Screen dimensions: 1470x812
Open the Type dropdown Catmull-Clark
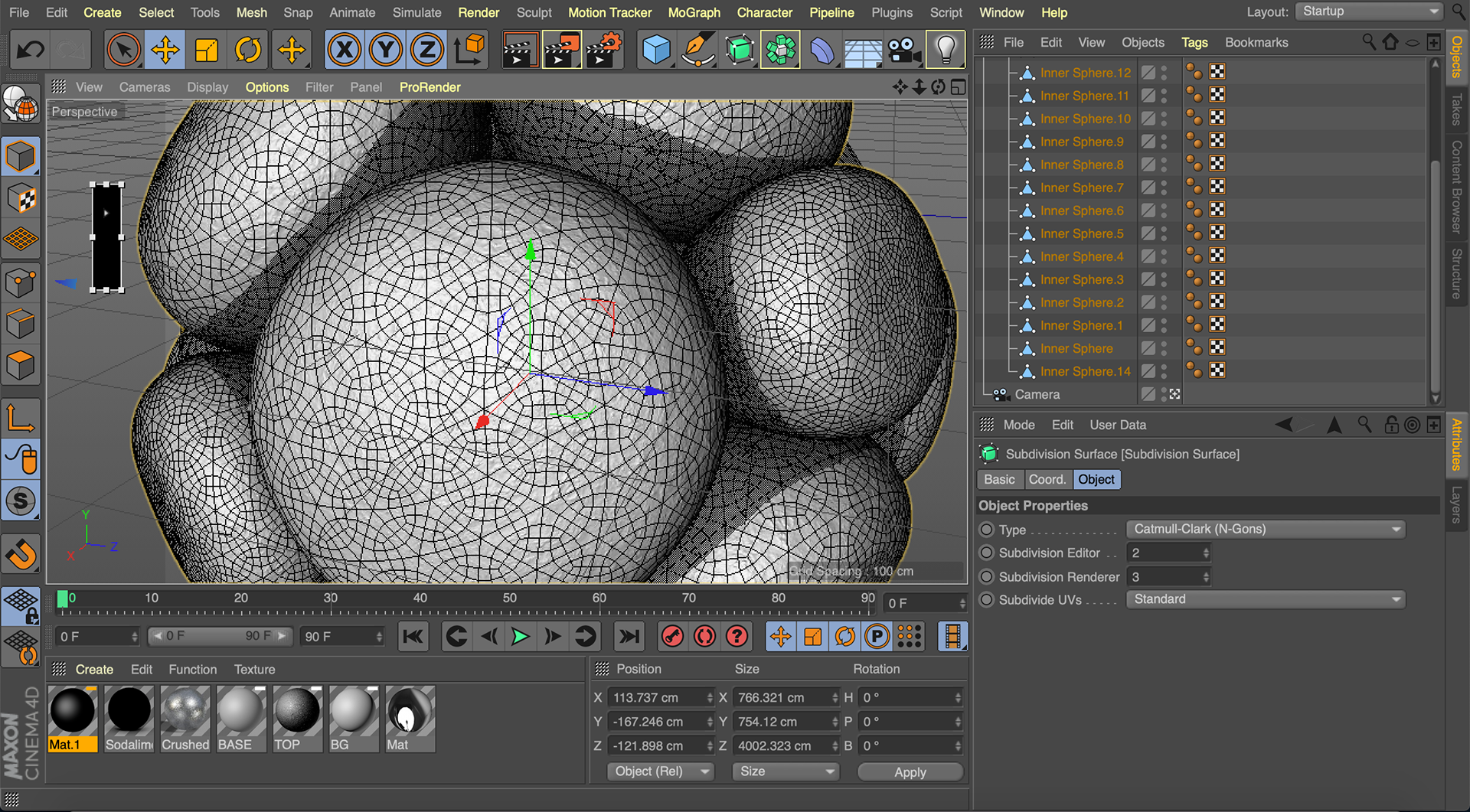tap(1266, 529)
